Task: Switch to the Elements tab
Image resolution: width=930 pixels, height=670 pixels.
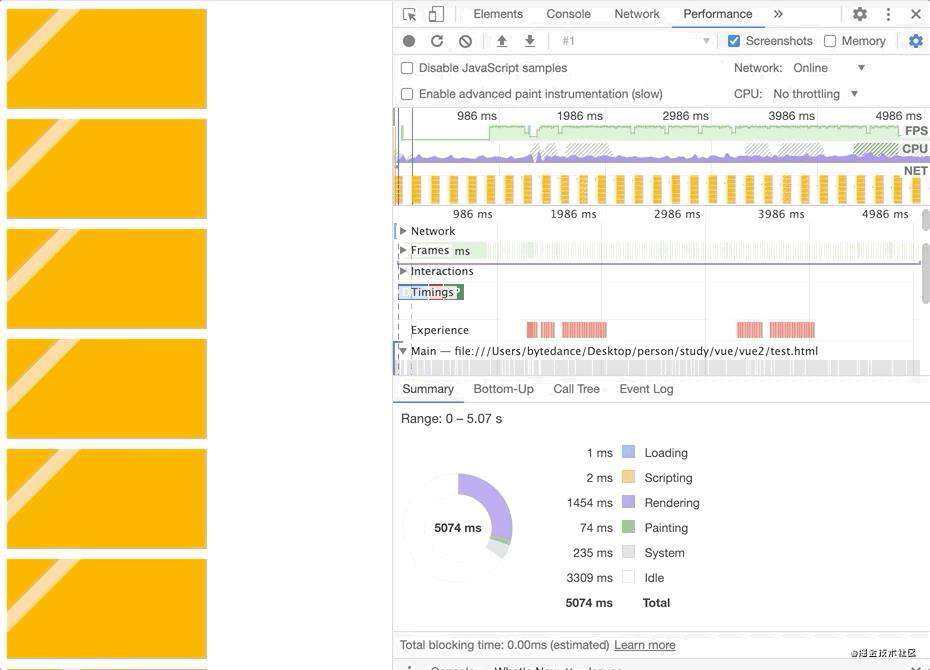Action: (x=498, y=14)
